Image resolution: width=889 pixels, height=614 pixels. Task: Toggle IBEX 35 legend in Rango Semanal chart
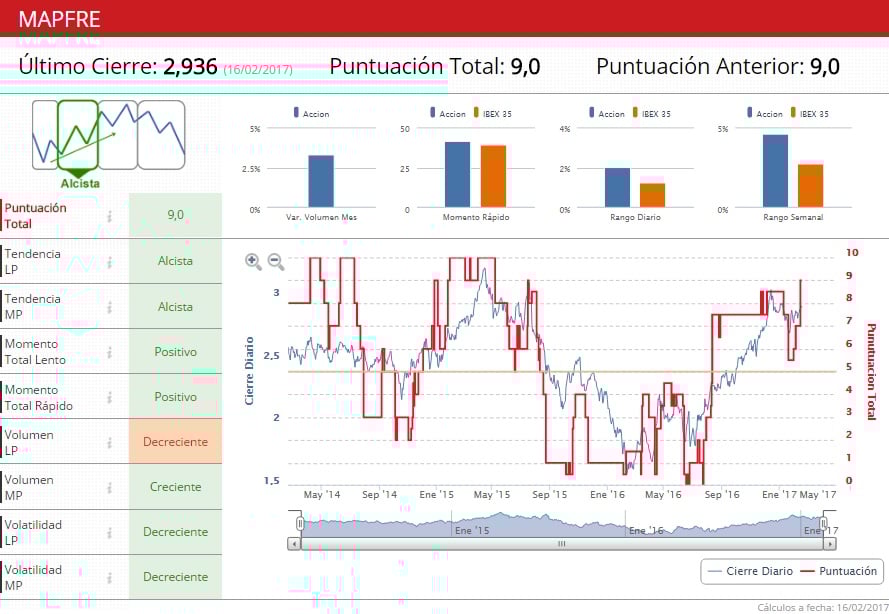pyautogui.click(x=809, y=113)
